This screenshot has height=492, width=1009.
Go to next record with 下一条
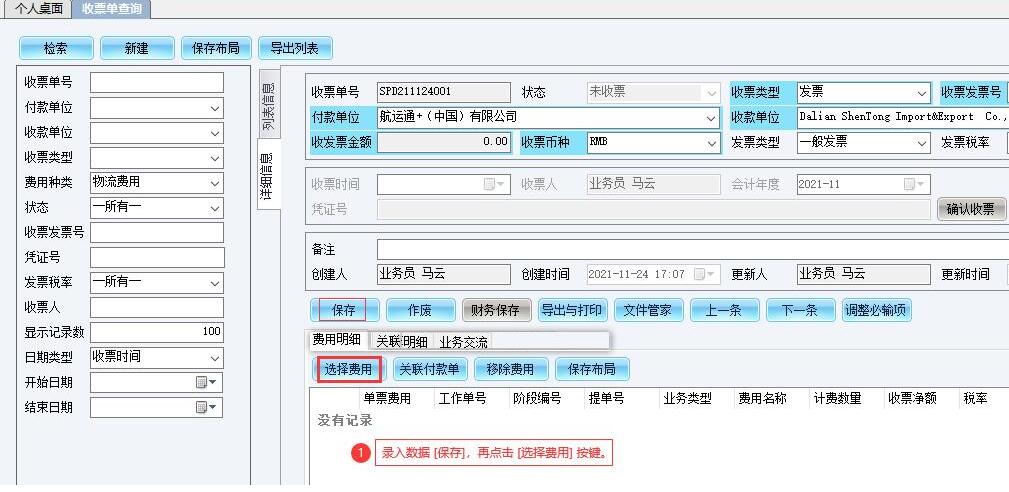click(x=799, y=310)
